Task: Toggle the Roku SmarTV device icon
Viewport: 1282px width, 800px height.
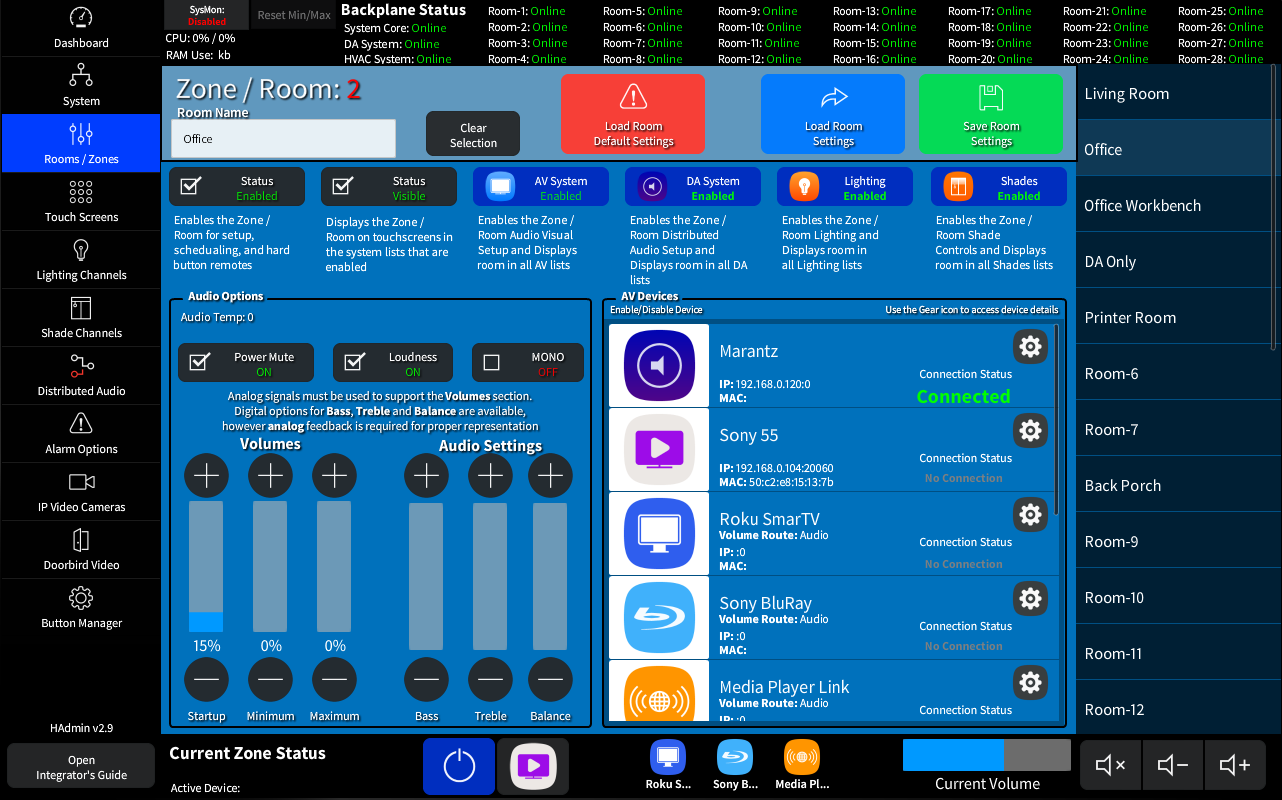Action: (659, 533)
